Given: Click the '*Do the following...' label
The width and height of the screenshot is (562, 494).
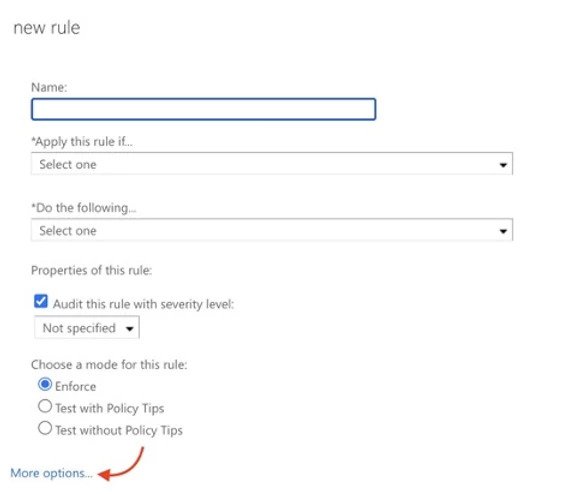Looking at the screenshot, I should 84,208.
